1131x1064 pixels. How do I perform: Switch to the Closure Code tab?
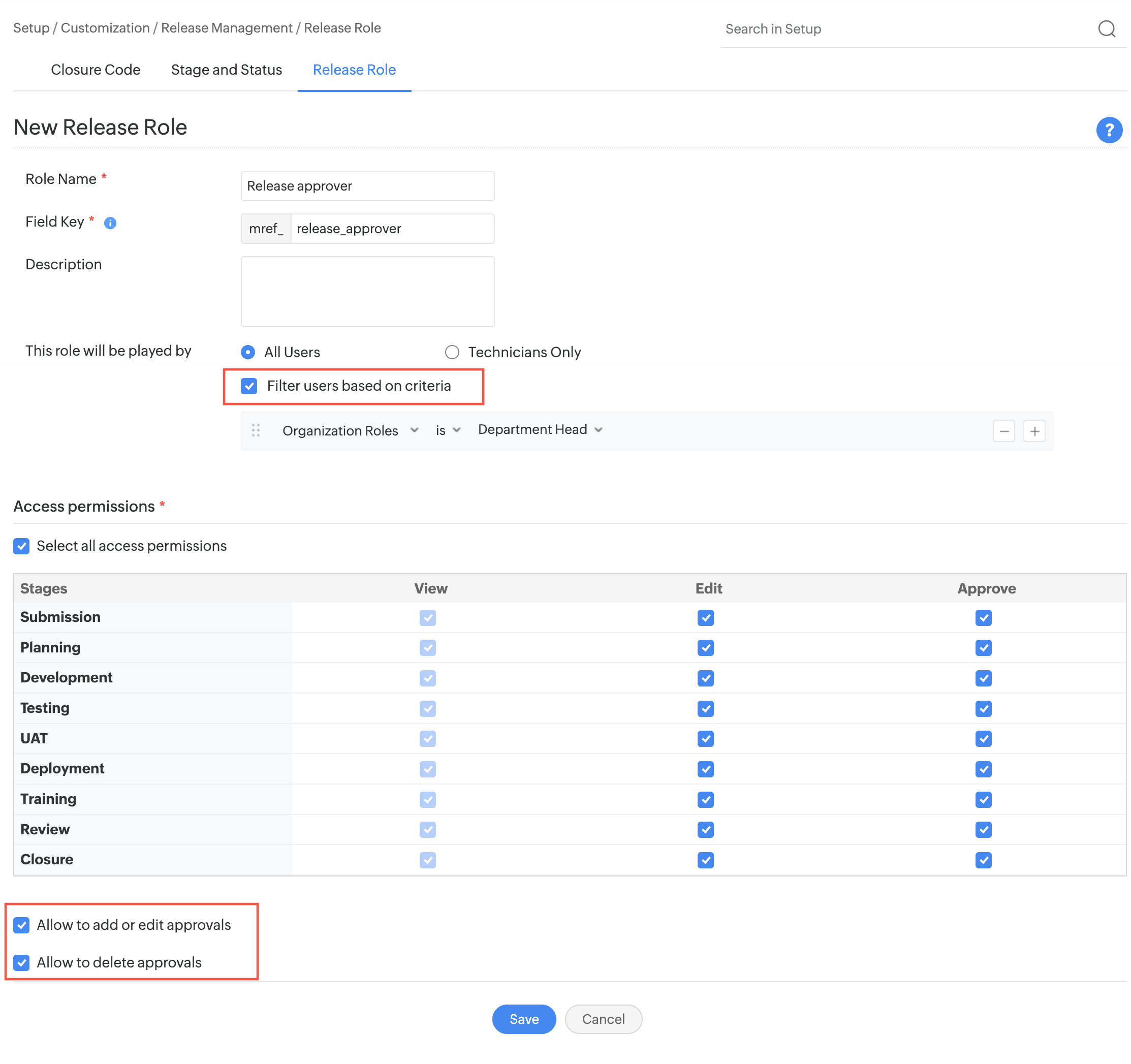pyautogui.click(x=96, y=70)
